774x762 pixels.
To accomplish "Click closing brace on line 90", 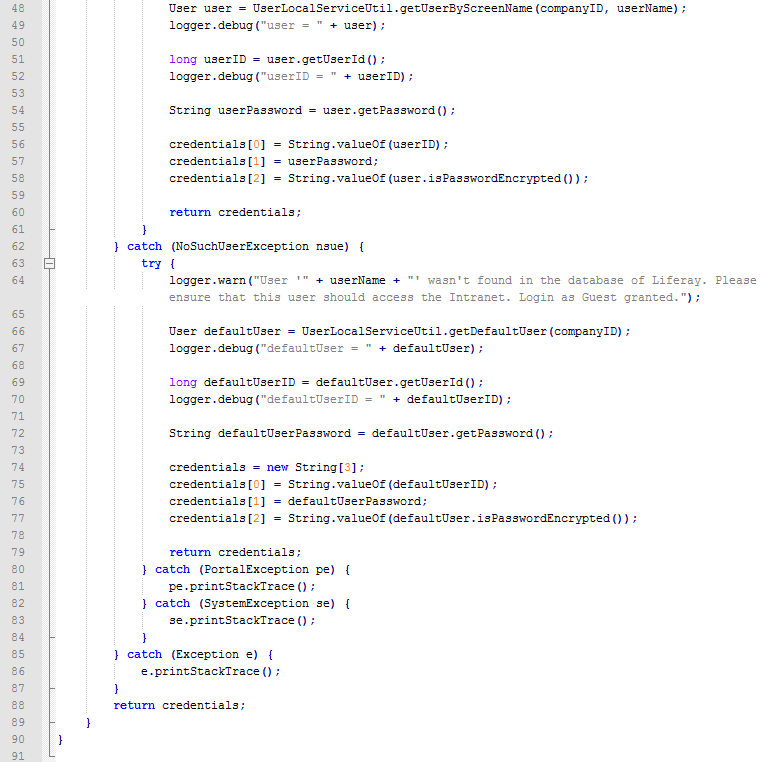I will click(60, 739).
